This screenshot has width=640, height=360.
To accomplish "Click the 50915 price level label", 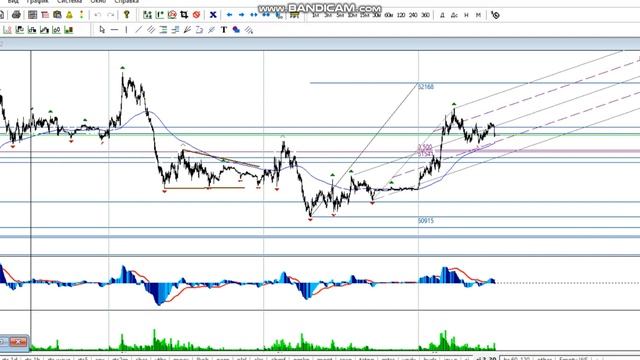I will coord(426,221).
